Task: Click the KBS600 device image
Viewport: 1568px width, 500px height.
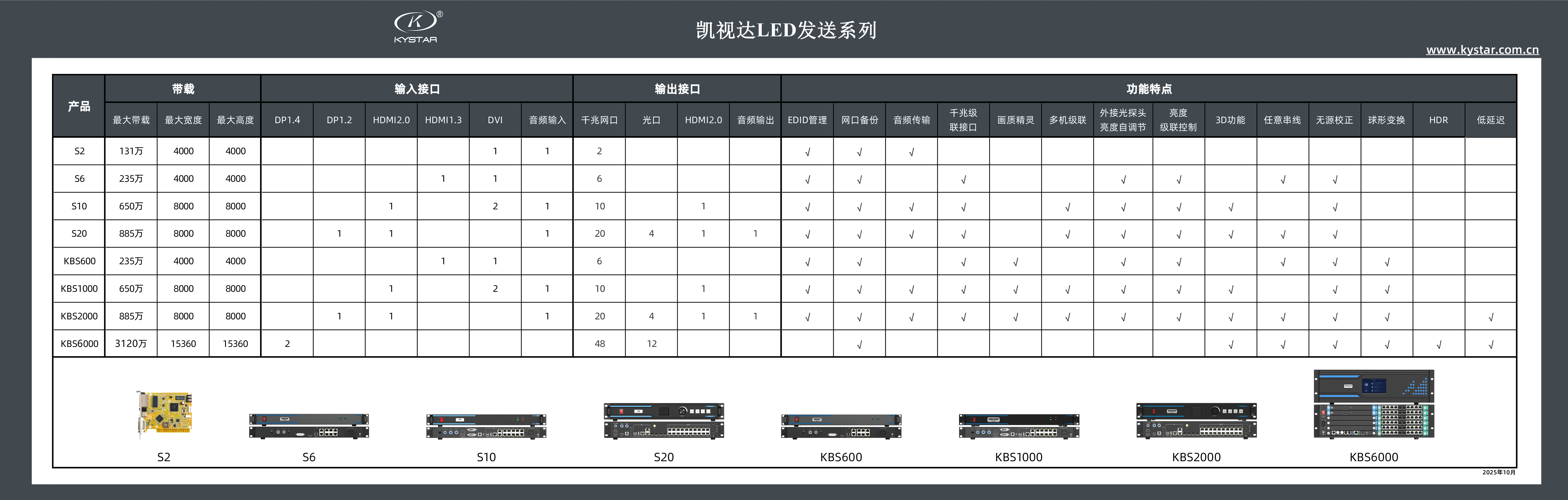Action: click(x=841, y=426)
